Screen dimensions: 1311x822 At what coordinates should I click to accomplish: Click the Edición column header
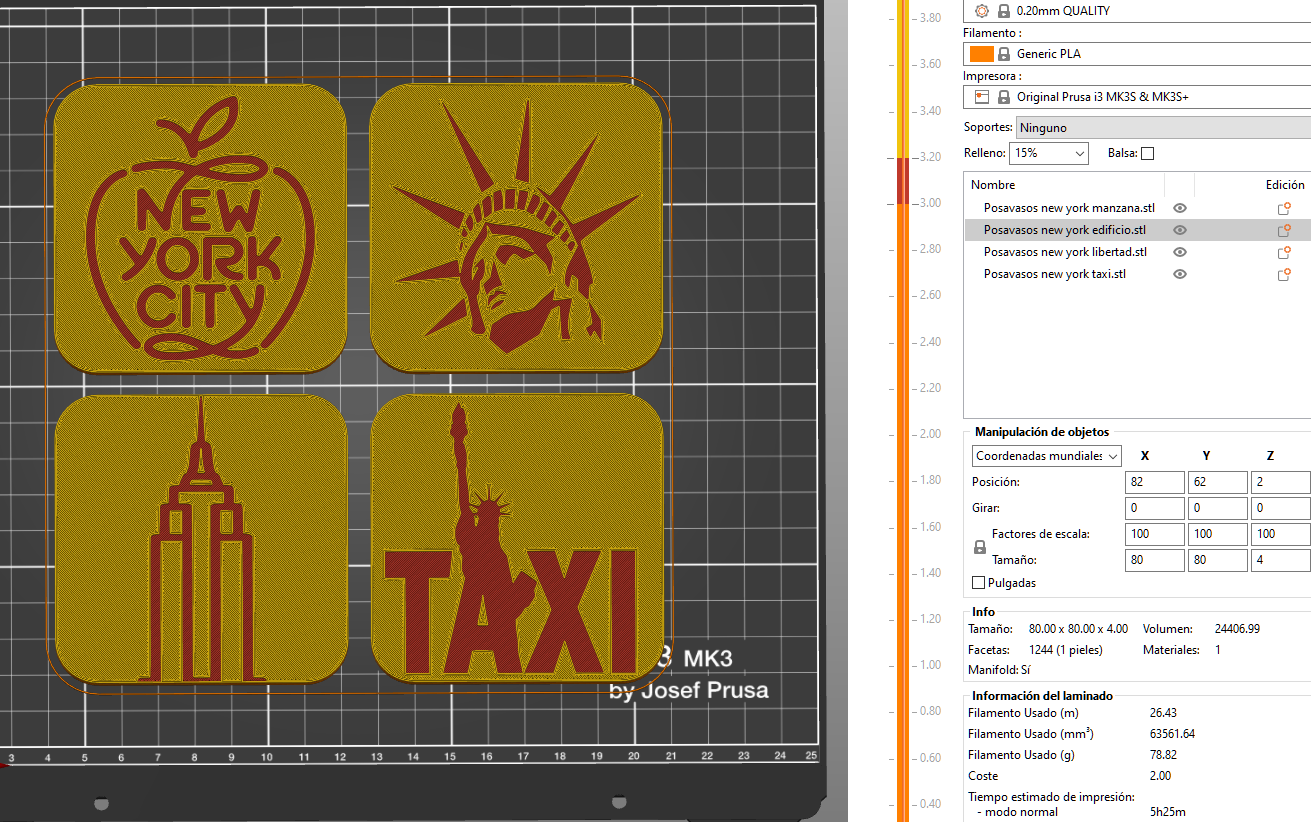(1285, 185)
